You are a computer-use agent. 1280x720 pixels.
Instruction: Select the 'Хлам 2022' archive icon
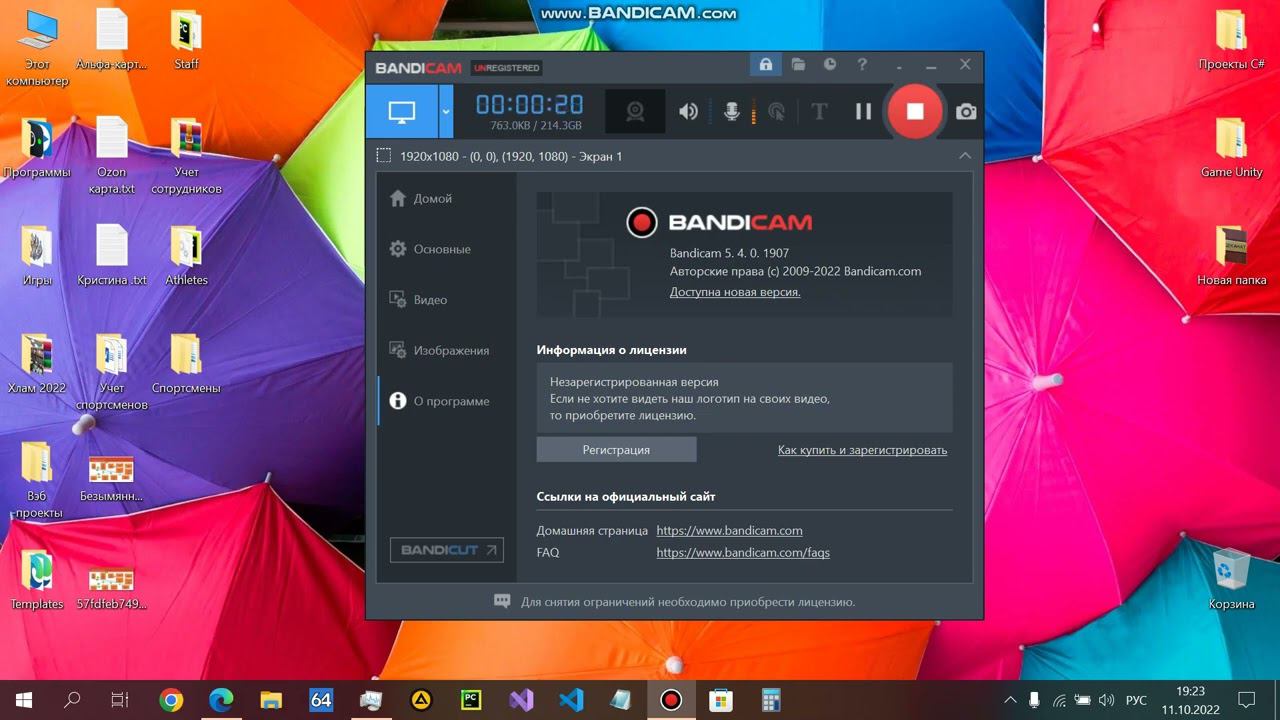pos(37,364)
